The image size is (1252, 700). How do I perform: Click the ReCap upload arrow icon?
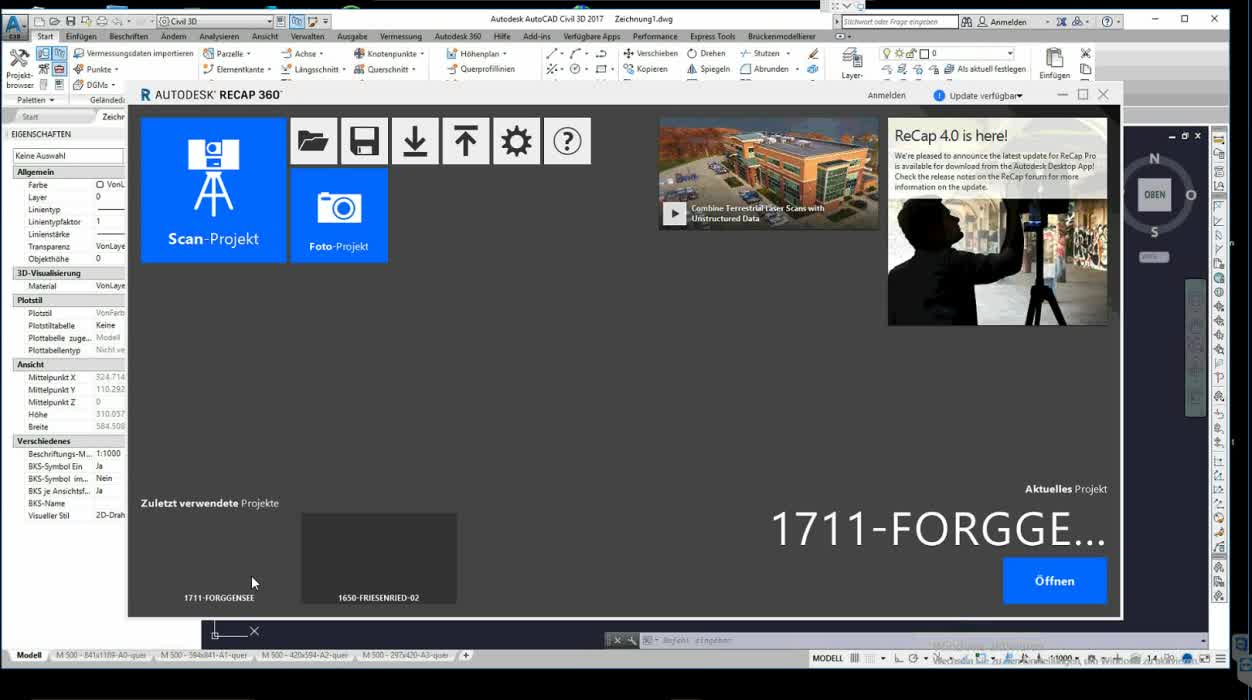(465, 141)
